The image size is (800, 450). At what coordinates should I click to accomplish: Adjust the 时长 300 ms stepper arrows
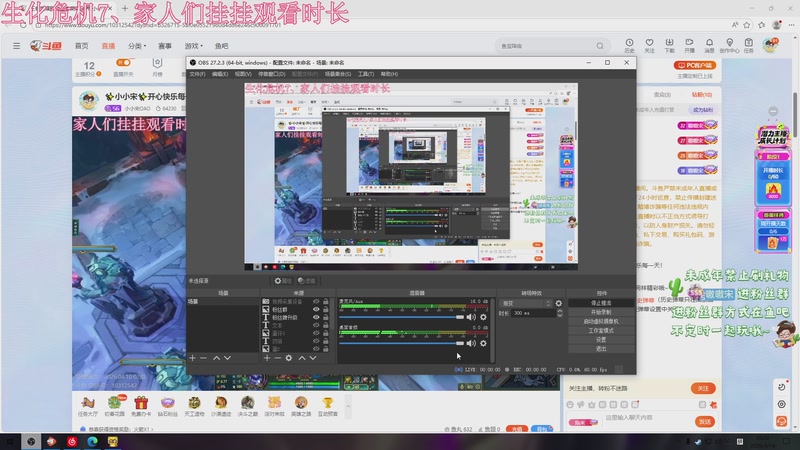coord(560,313)
